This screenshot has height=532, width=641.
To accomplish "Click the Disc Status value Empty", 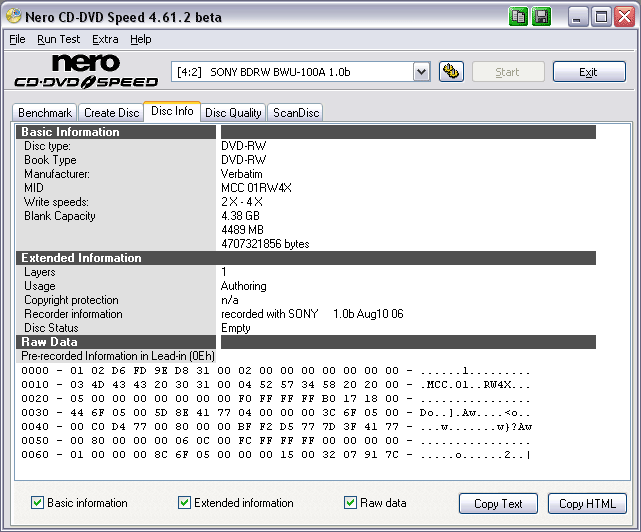I will [x=235, y=328].
